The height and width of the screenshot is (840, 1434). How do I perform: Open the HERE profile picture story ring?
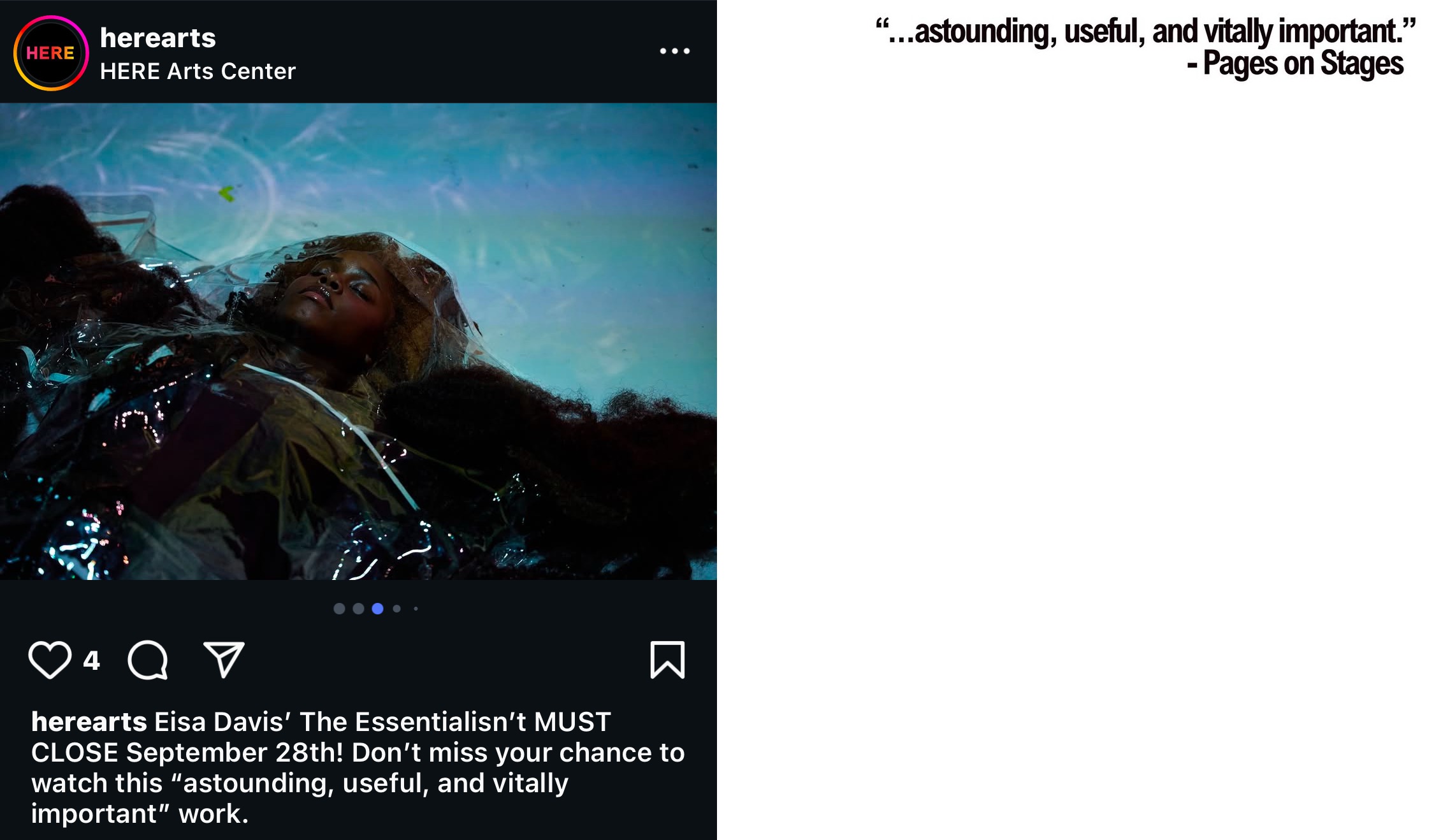(51, 53)
